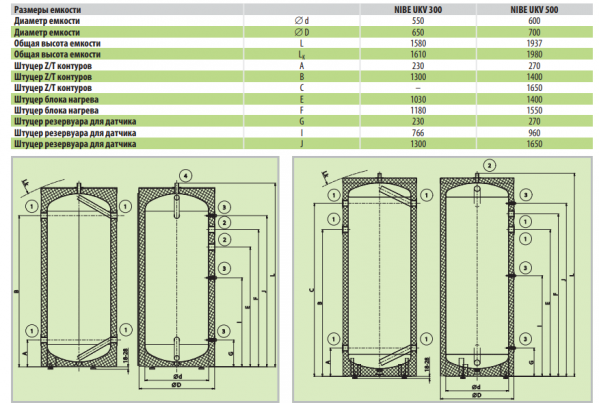599x403 pixels.
Task: Click the value '1980' in the Lк row
Action: (x=534, y=54)
